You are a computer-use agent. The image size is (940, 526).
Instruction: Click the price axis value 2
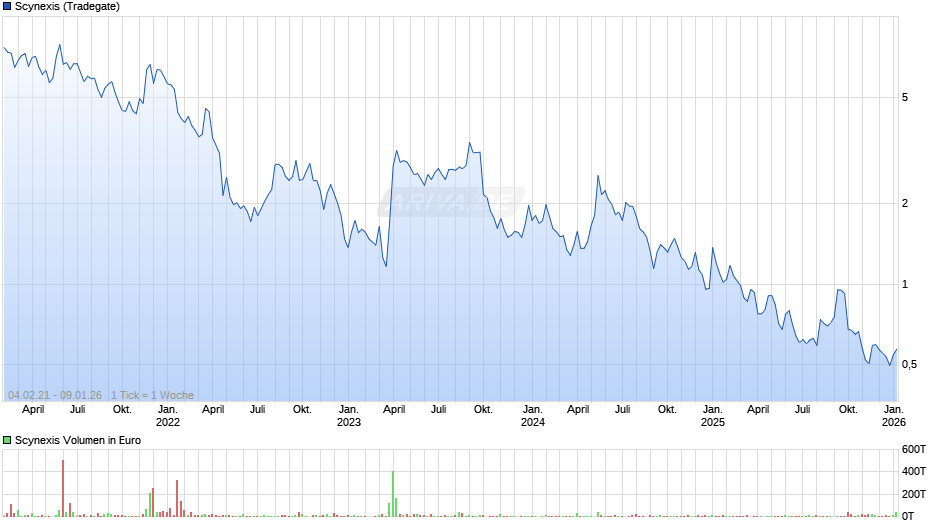pyautogui.click(x=905, y=203)
